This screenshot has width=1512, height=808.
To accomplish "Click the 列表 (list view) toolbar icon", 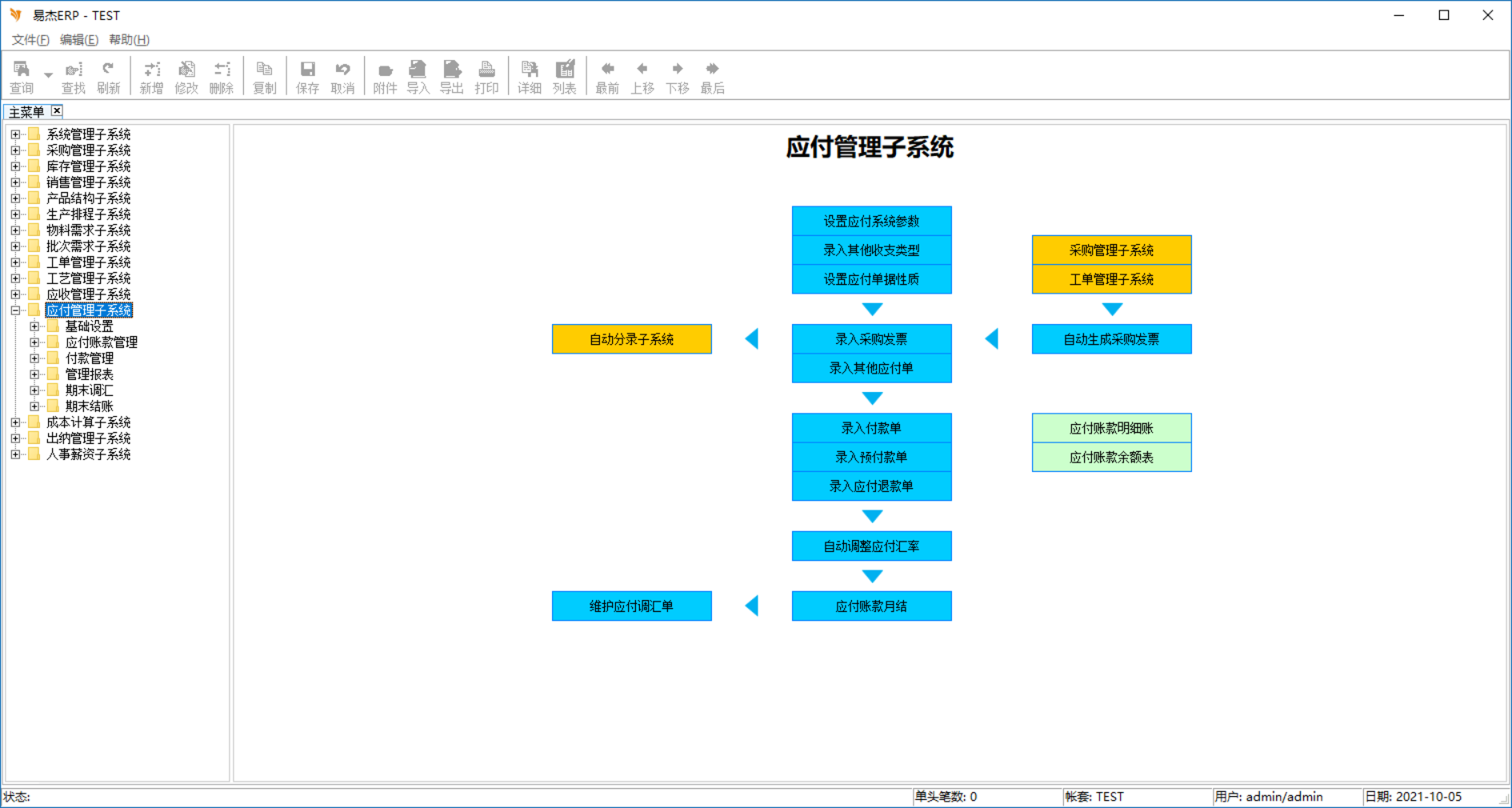I will pos(565,78).
